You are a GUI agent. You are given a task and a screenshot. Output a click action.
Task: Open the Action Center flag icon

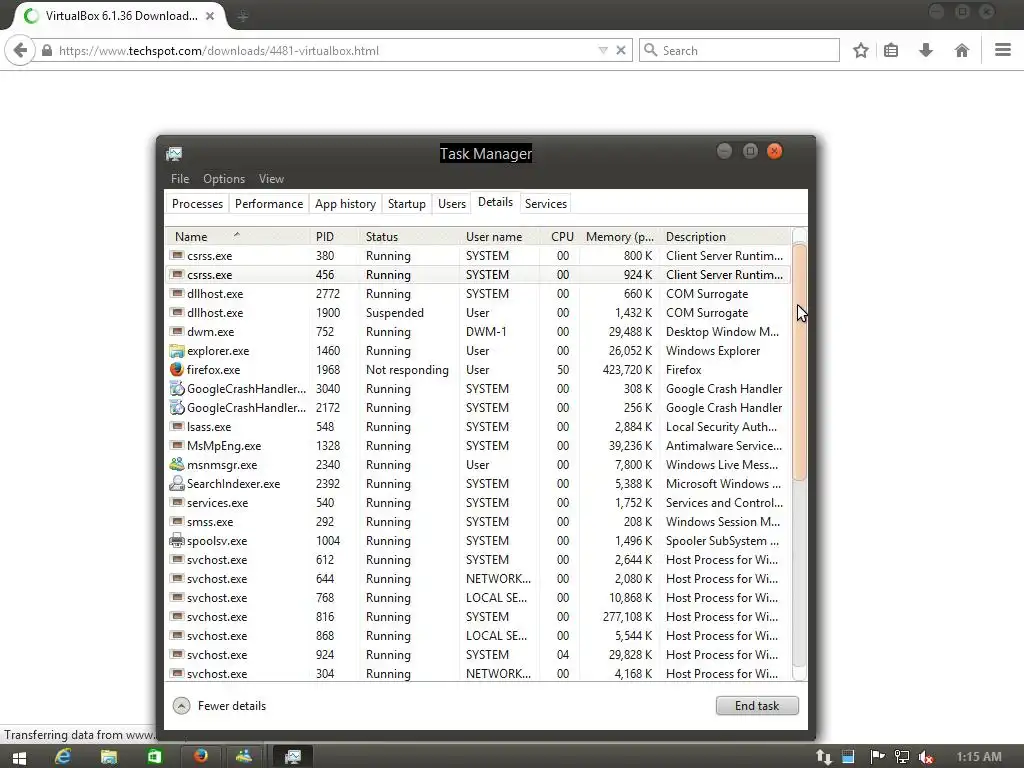click(876, 757)
